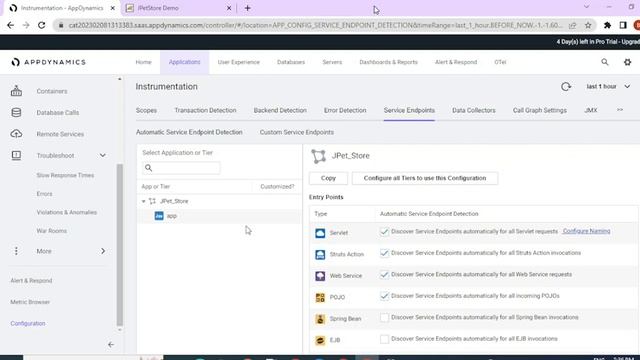Click the refresh icon beside last 1 hour

(566, 87)
